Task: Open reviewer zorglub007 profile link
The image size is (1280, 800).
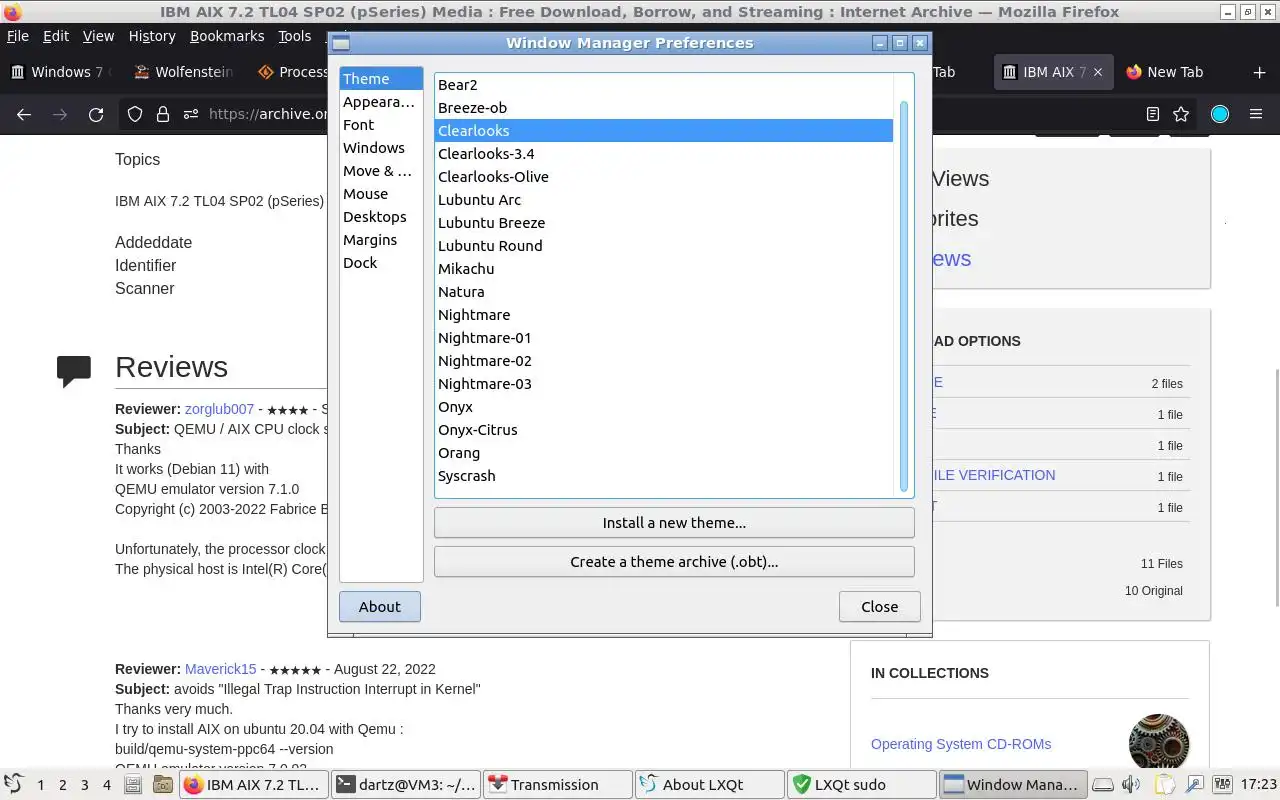Action: click(x=219, y=409)
